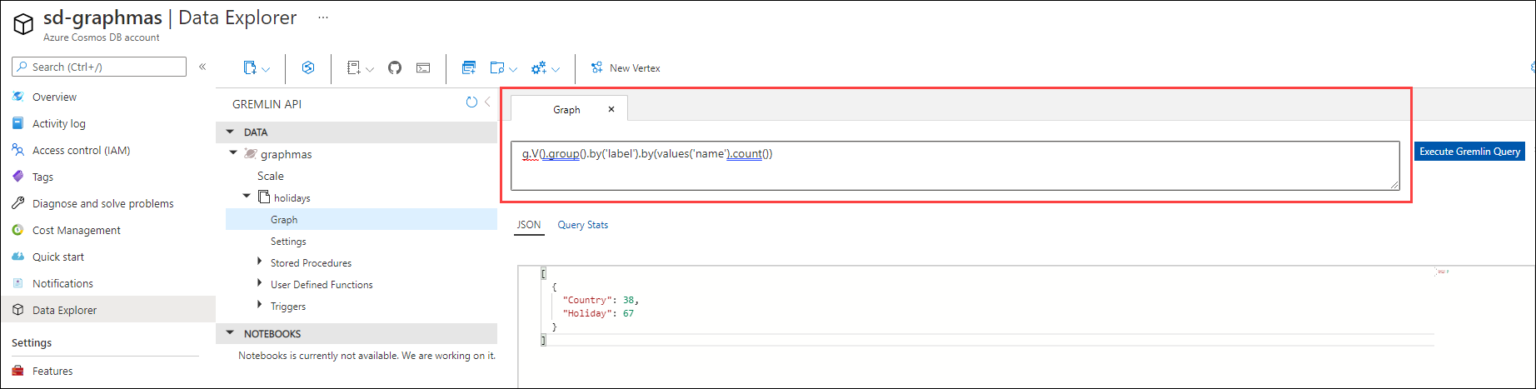Click the Quick start cloud icon
1536x389 pixels.
(17, 257)
